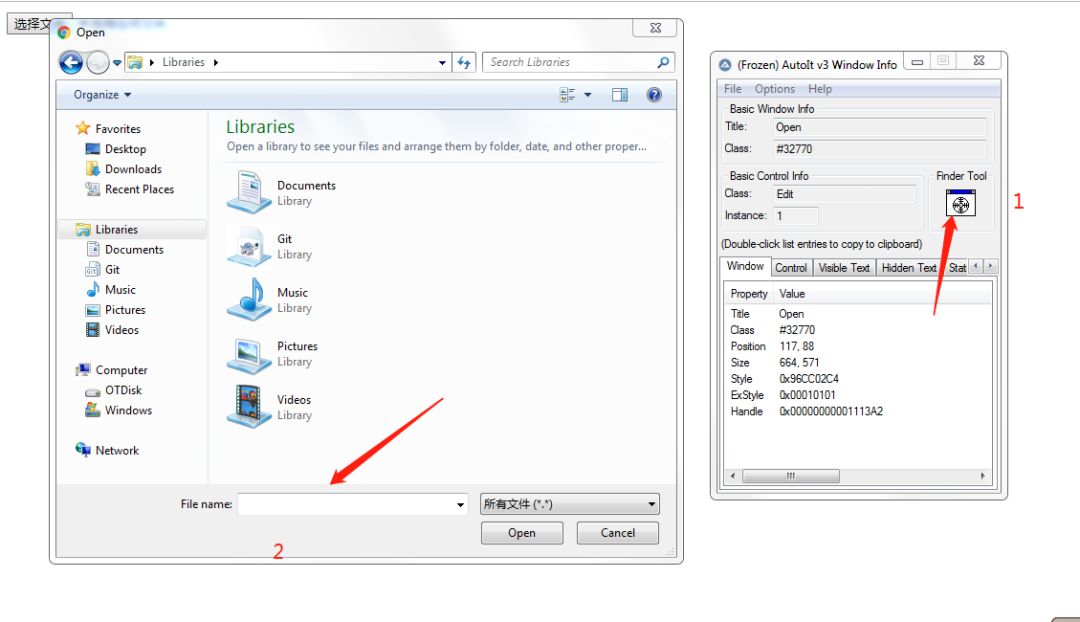The image size is (1080, 622).
Task: Click the AutoIt Finder Tool crosshair icon
Action: (960, 205)
